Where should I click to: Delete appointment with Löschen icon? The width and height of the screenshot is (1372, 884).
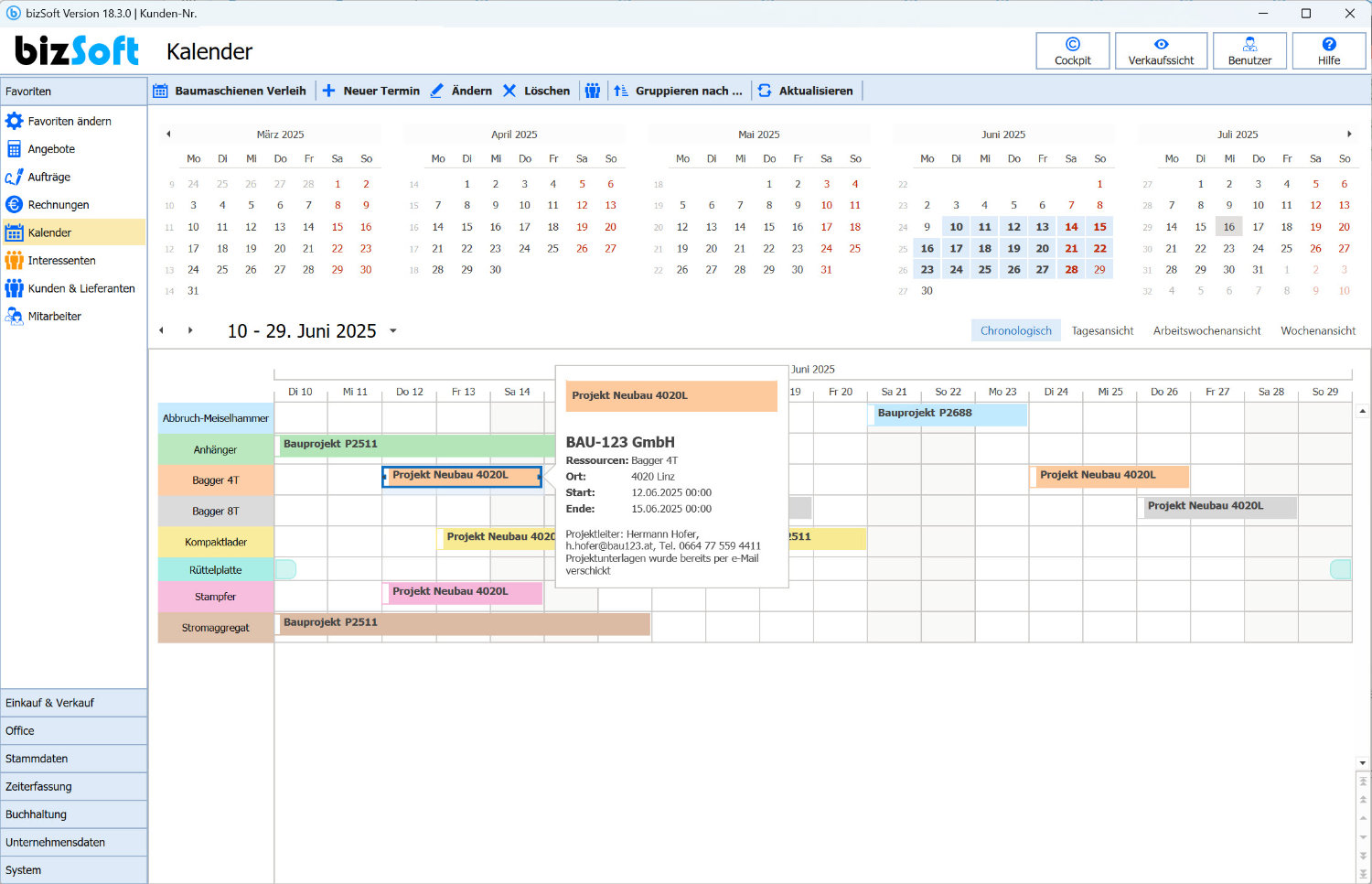coord(509,91)
